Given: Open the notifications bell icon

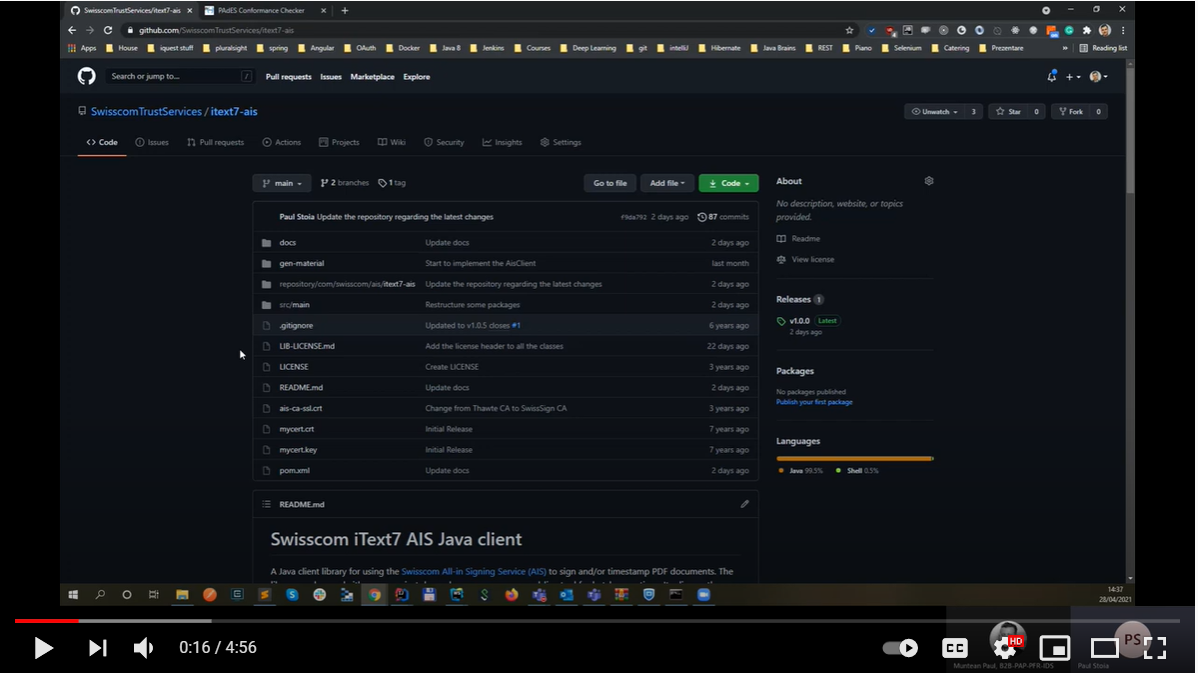Looking at the screenshot, I should click(1051, 76).
